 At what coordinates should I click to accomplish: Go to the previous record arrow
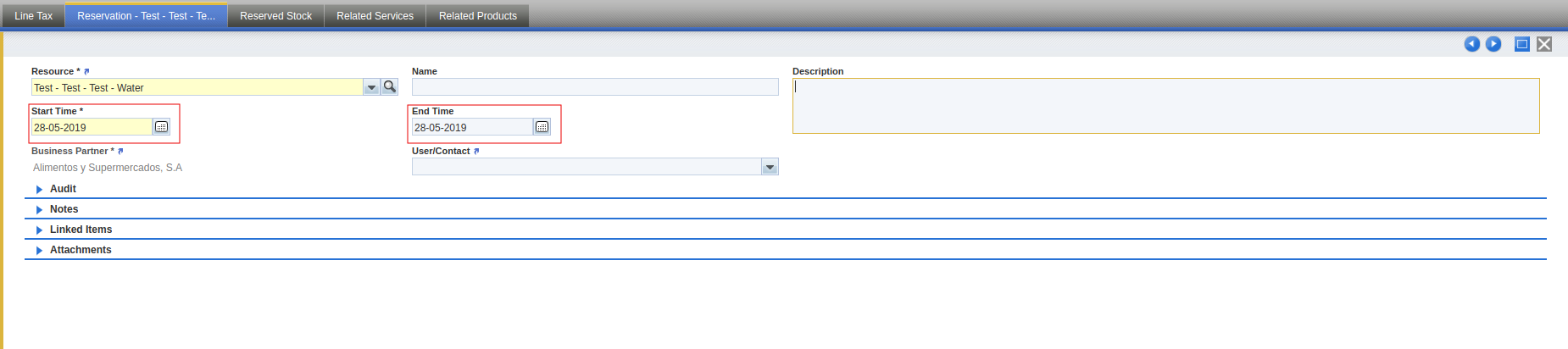[x=1472, y=44]
